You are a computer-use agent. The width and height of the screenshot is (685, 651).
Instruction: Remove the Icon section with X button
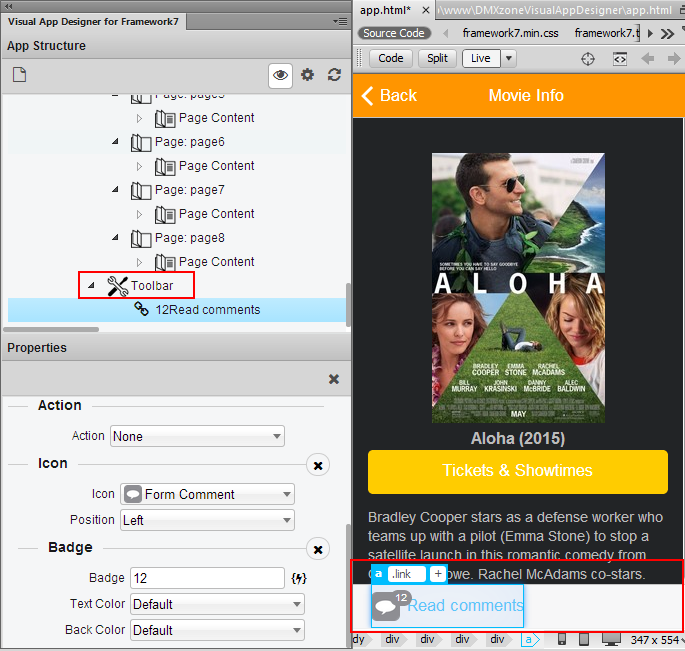(x=318, y=465)
